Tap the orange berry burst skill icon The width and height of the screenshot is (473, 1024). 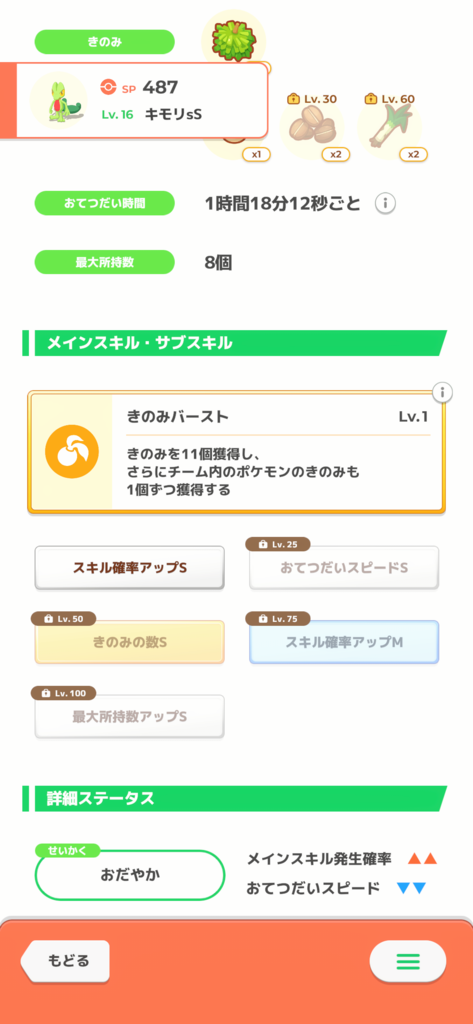72,451
